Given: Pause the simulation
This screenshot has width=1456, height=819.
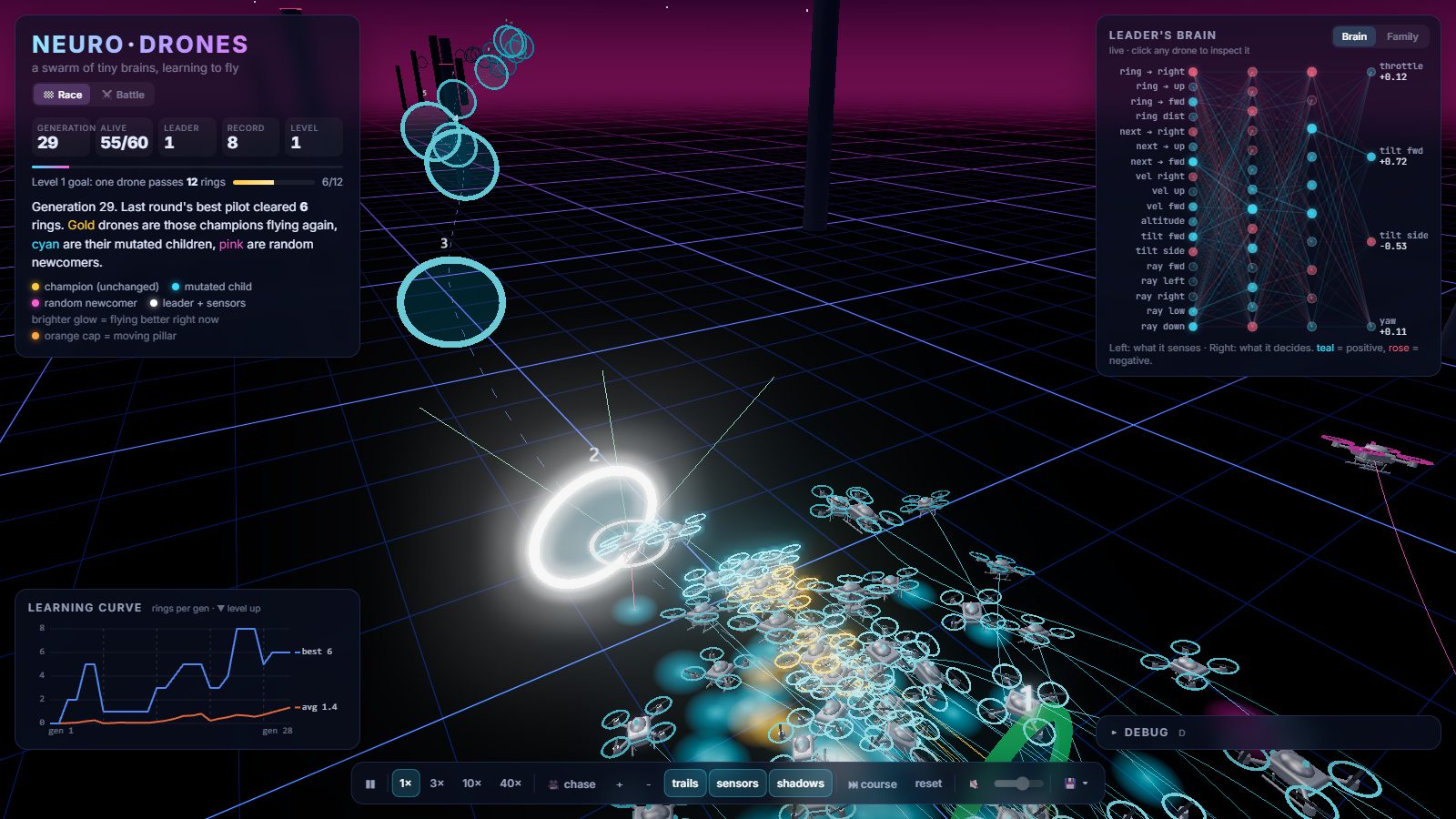Looking at the screenshot, I should (370, 784).
